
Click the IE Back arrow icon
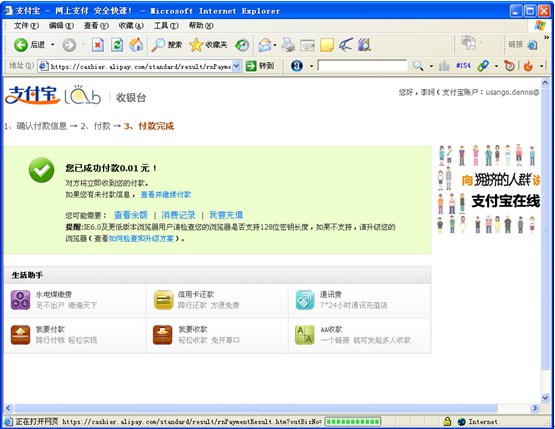point(21,45)
